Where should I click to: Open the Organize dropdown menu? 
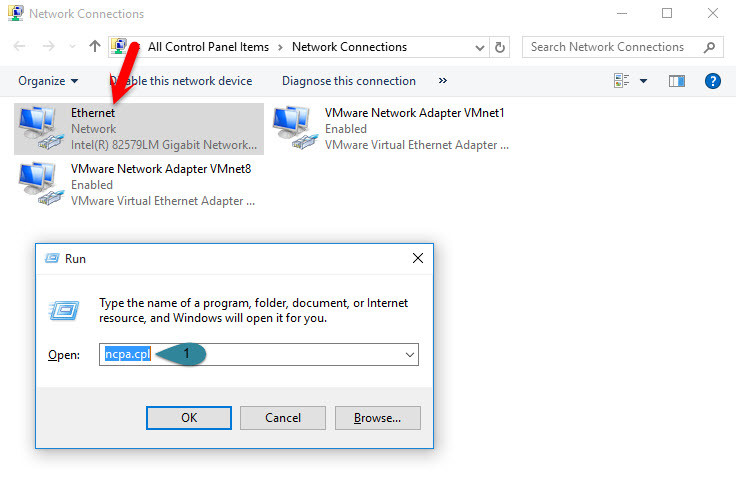coord(48,81)
